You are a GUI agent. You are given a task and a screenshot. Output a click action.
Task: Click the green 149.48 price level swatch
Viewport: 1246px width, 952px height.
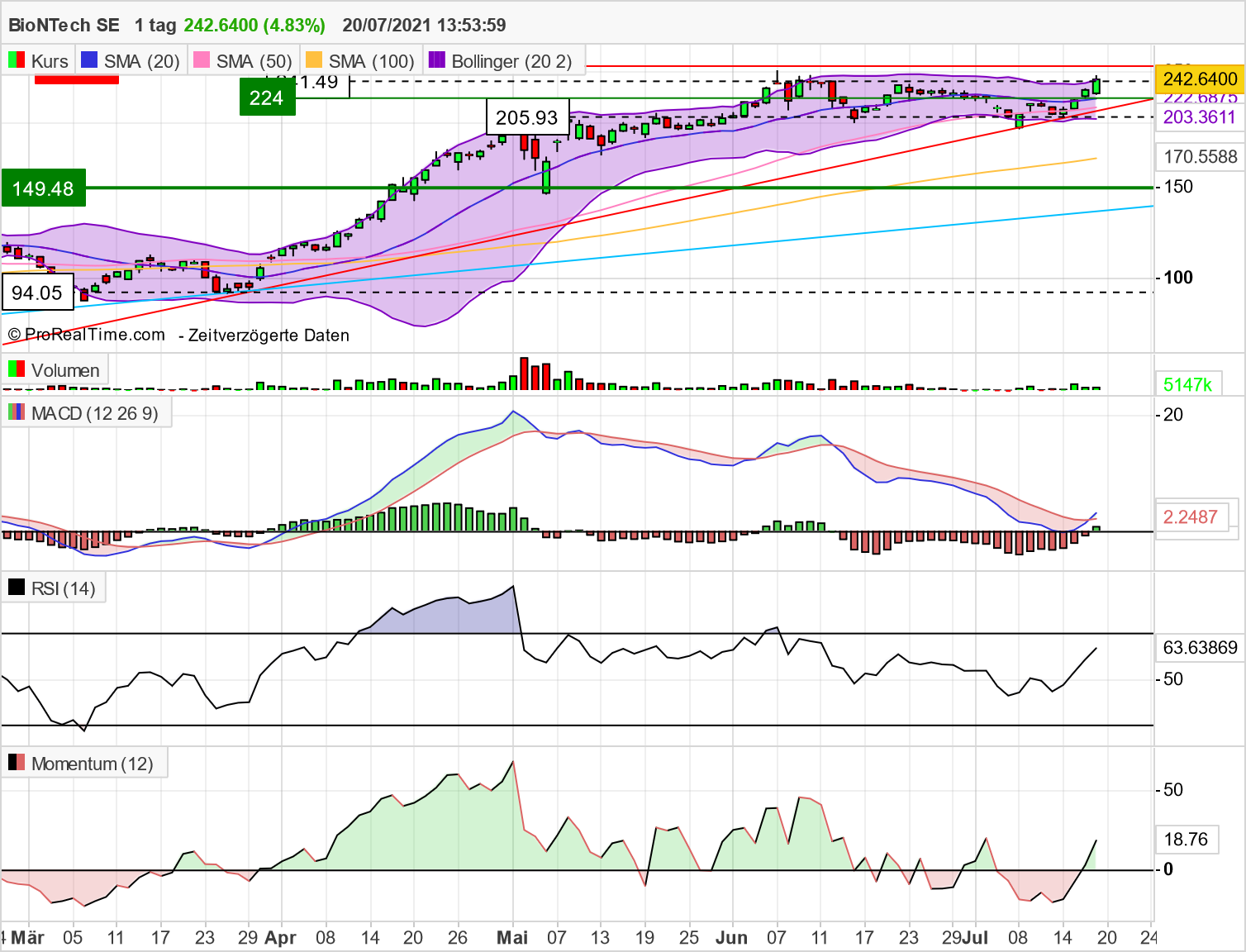[43, 188]
